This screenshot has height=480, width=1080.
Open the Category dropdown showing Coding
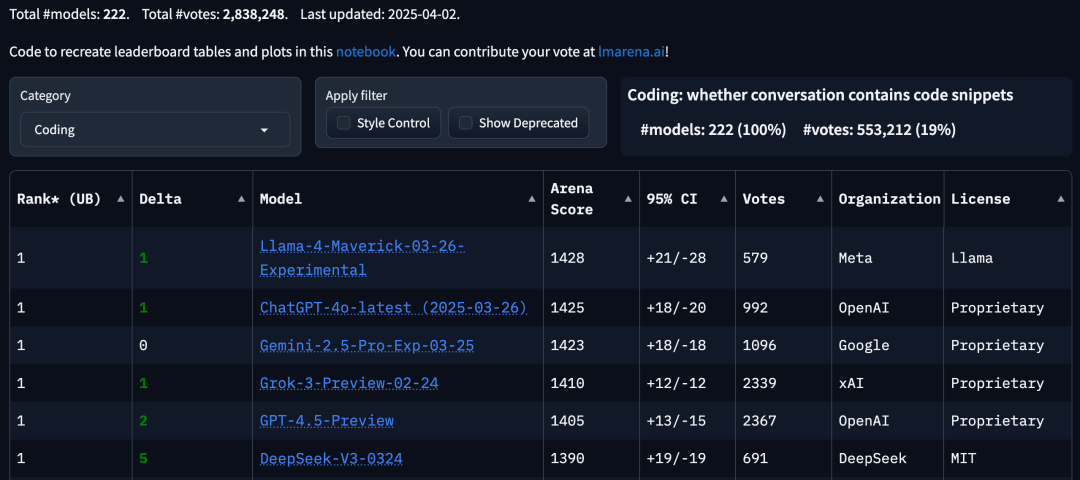pos(155,129)
